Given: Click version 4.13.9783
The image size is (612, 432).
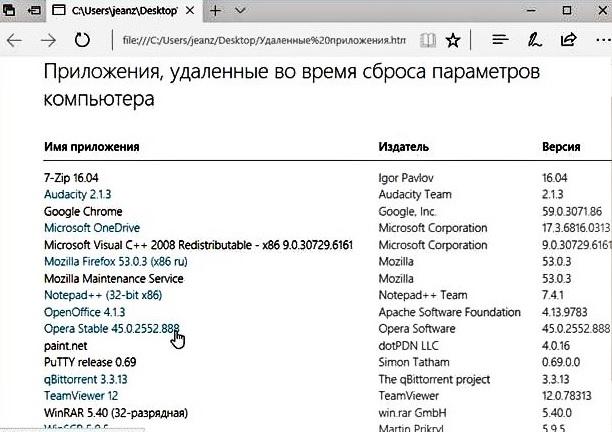Looking at the screenshot, I should (x=564, y=312).
